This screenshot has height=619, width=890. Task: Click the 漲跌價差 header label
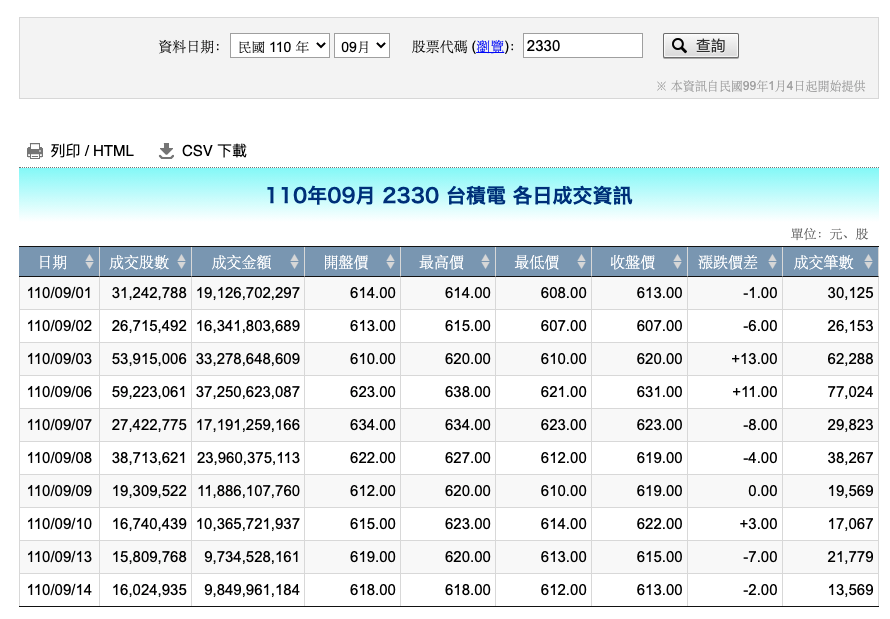728,262
